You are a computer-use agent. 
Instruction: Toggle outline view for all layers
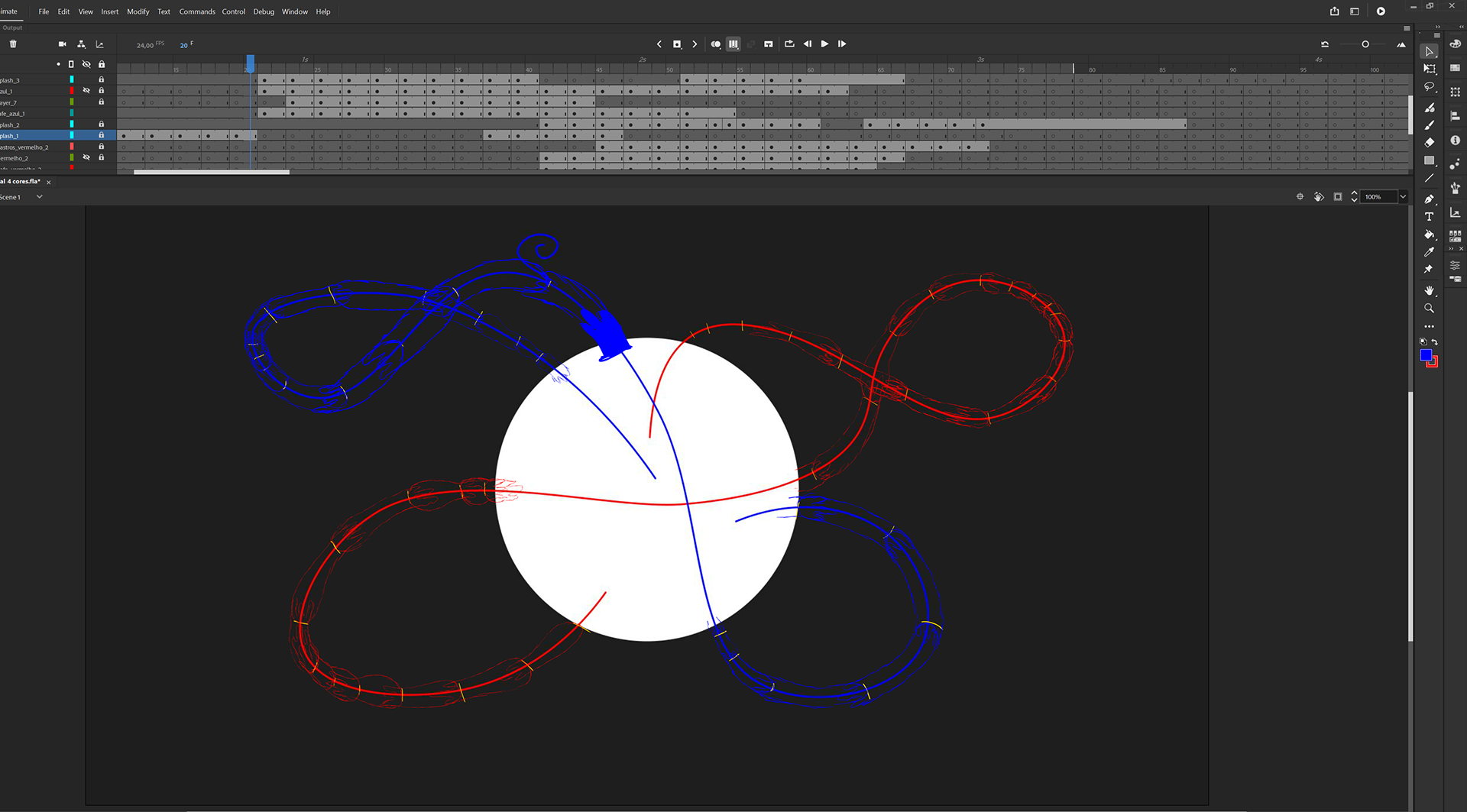pos(71,64)
